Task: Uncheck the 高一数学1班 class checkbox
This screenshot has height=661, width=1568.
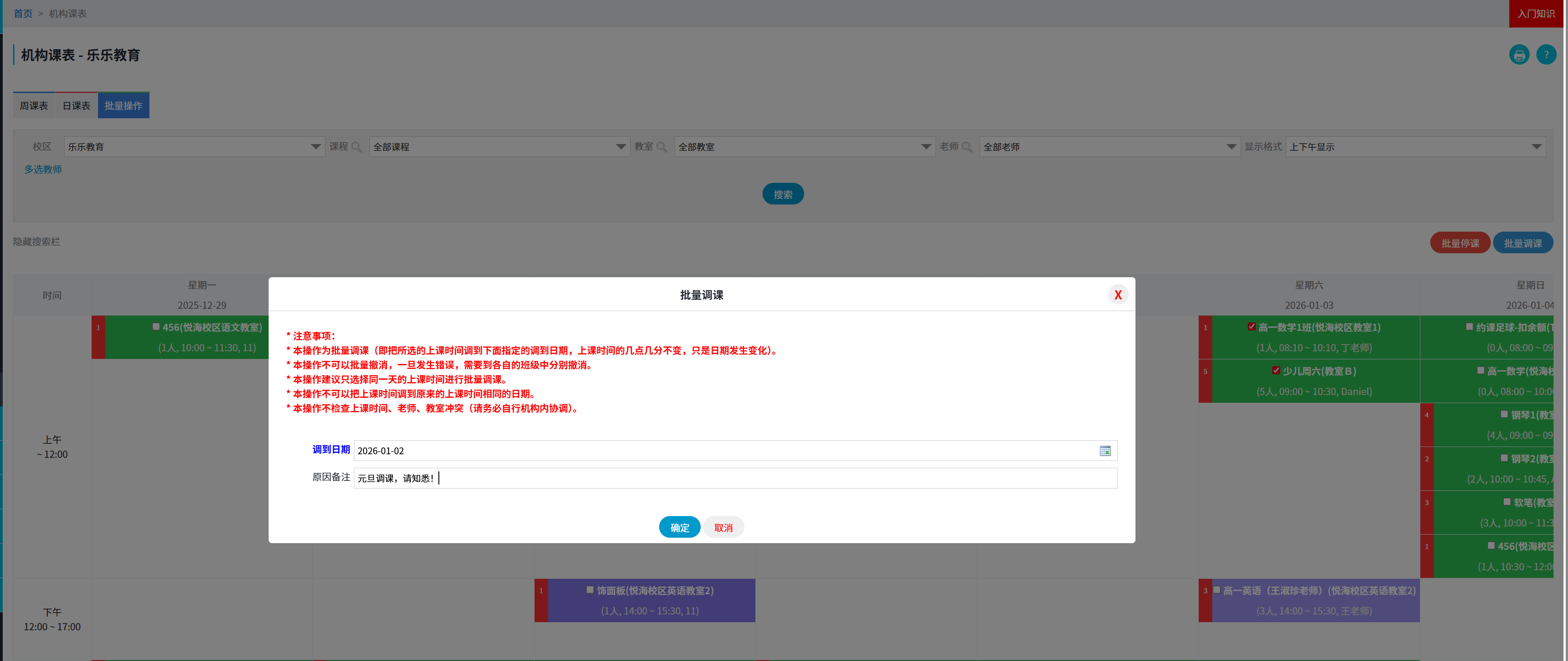Action: pos(1252,326)
